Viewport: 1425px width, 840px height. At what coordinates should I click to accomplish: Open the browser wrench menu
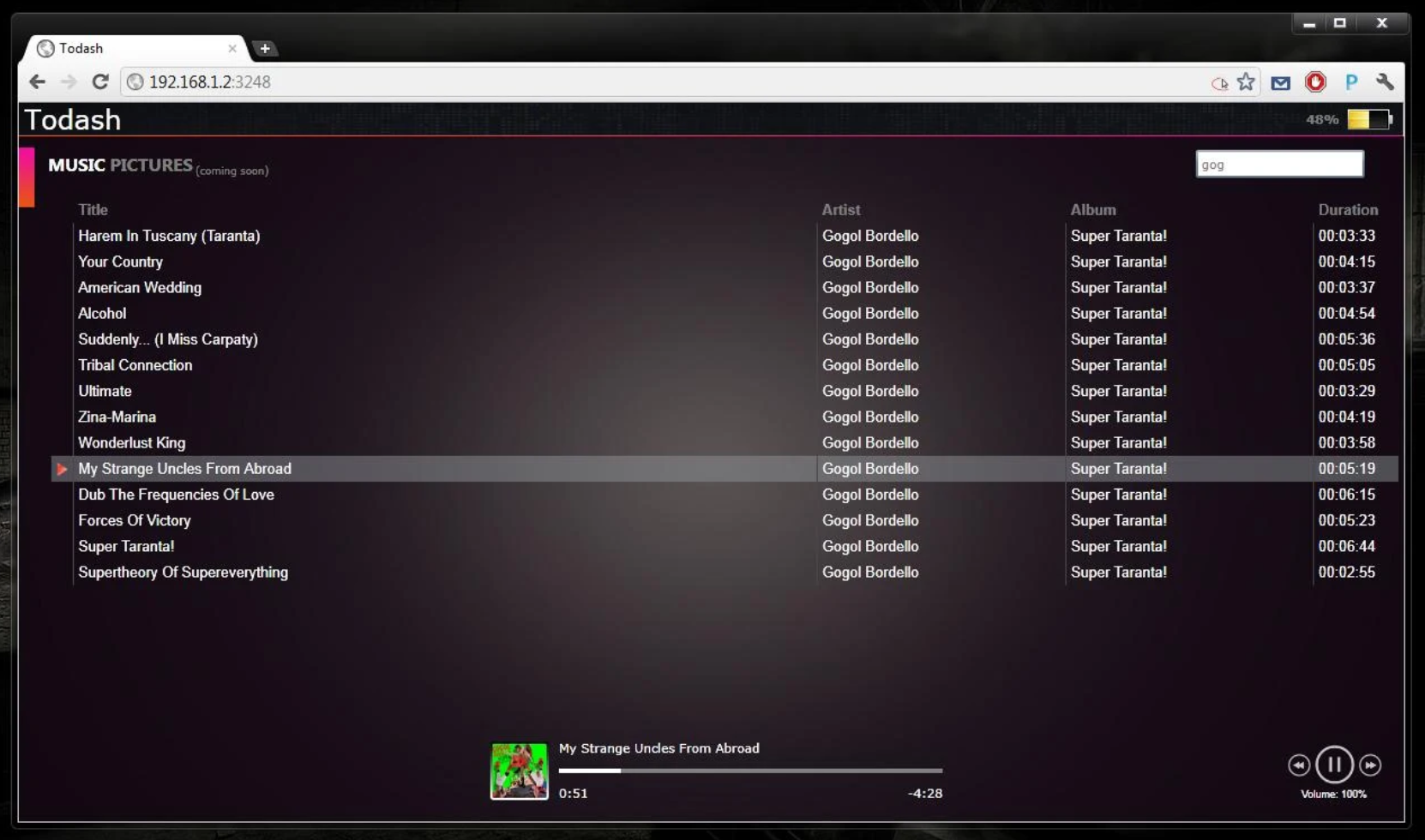(1385, 81)
